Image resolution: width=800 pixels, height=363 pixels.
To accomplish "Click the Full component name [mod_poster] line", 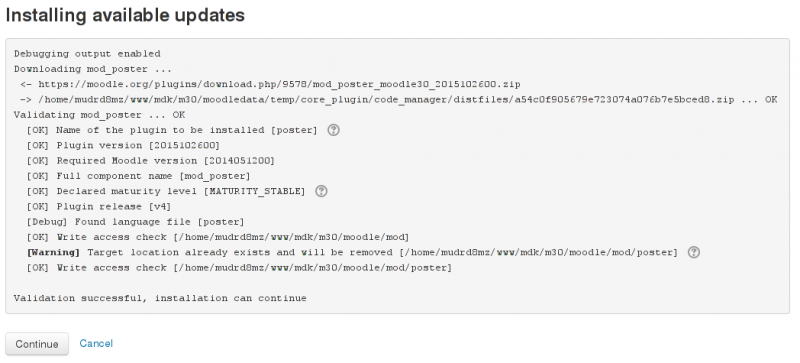I will [138, 176].
